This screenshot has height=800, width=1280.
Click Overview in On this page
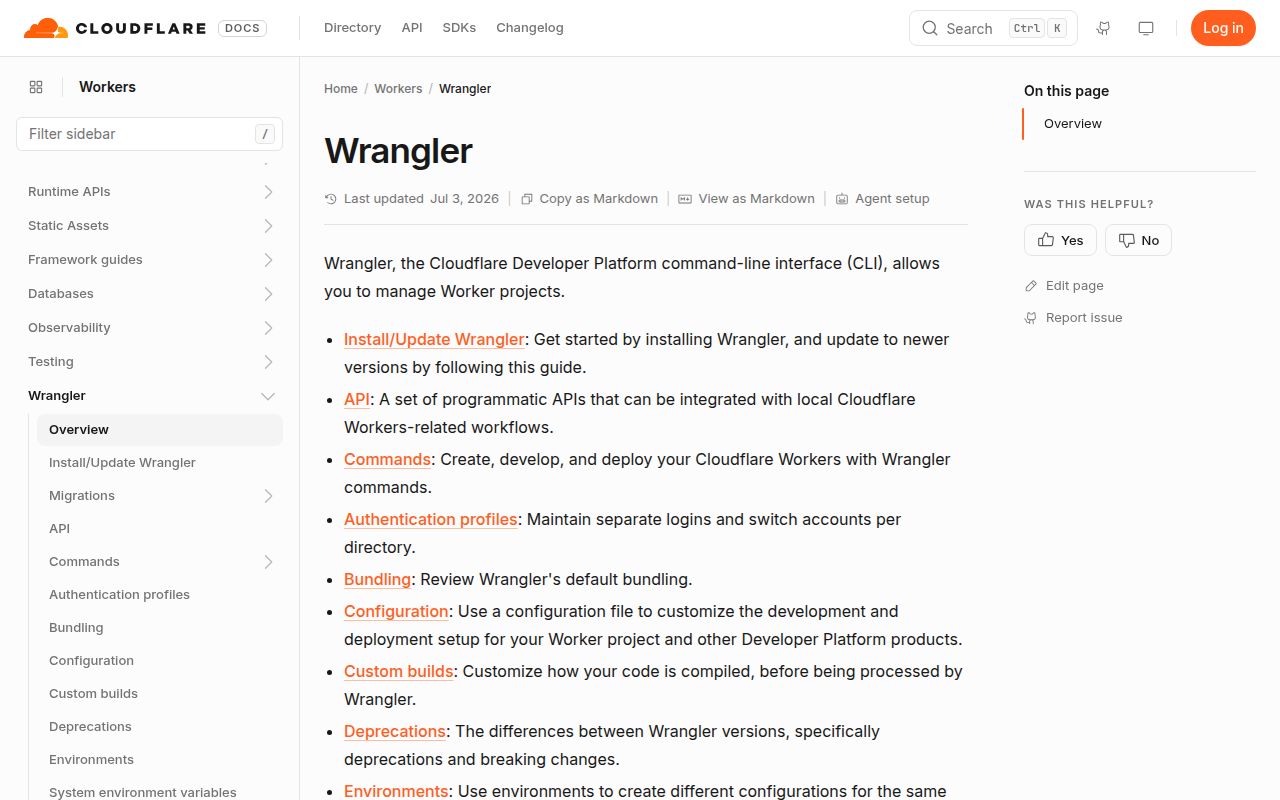point(1073,124)
